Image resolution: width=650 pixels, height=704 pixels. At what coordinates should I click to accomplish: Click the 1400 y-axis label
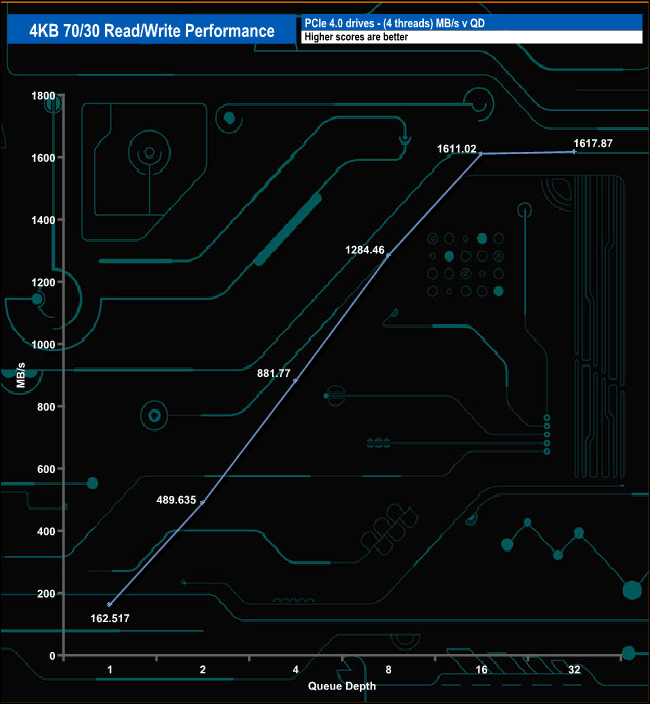tap(43, 220)
